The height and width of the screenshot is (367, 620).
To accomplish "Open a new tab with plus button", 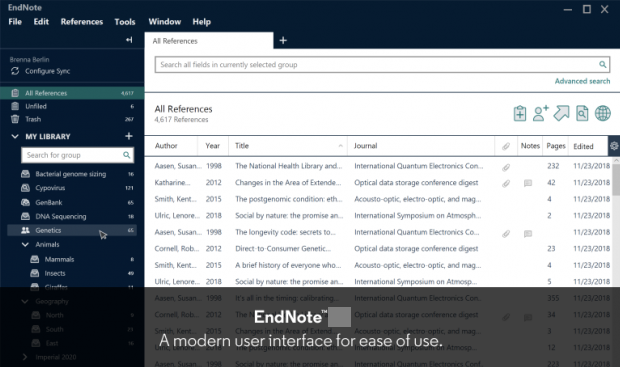I will click(x=283, y=40).
